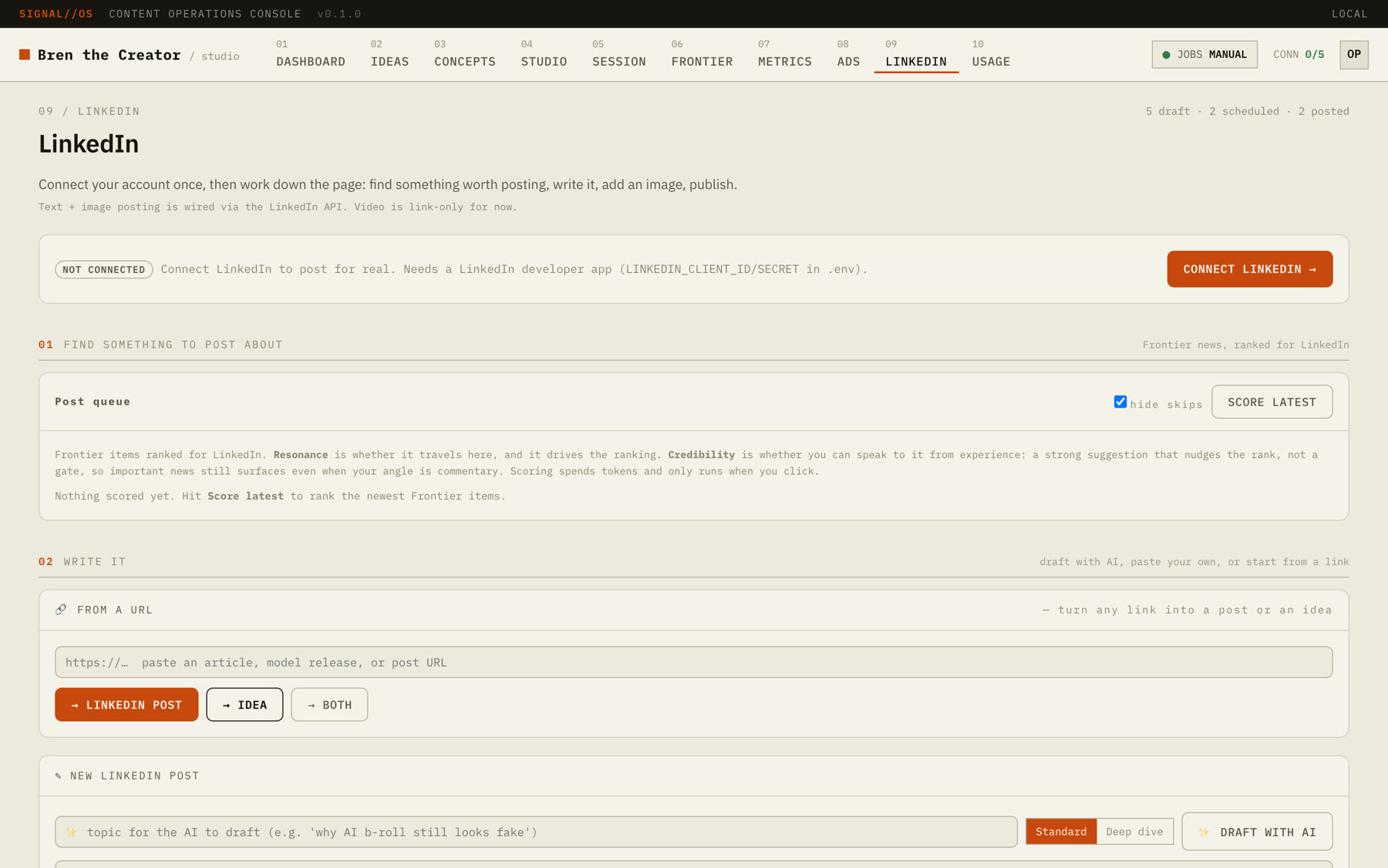Generate a LinkedIn Post from URL

point(126,705)
